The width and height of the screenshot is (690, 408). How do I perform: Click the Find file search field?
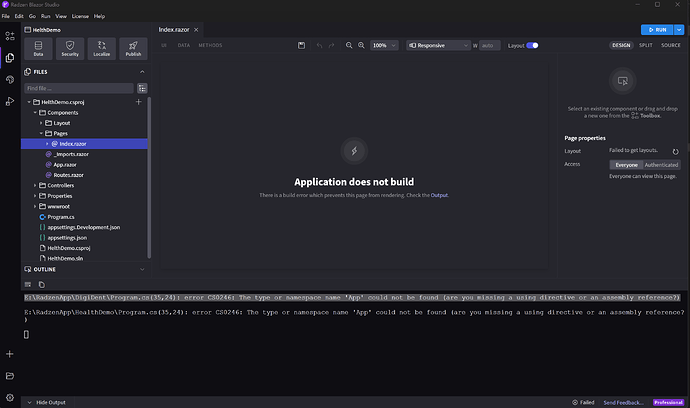tap(80, 88)
